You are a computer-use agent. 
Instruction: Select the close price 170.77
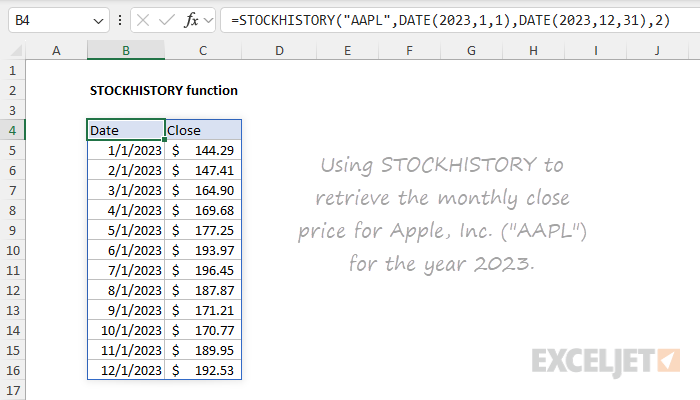(x=203, y=330)
